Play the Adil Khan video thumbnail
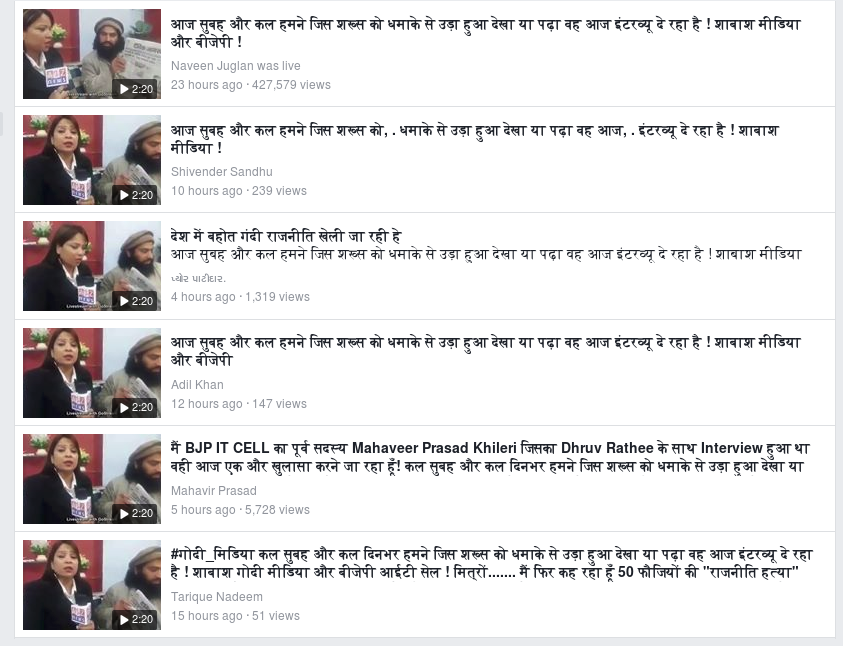843x646 pixels. click(91, 372)
